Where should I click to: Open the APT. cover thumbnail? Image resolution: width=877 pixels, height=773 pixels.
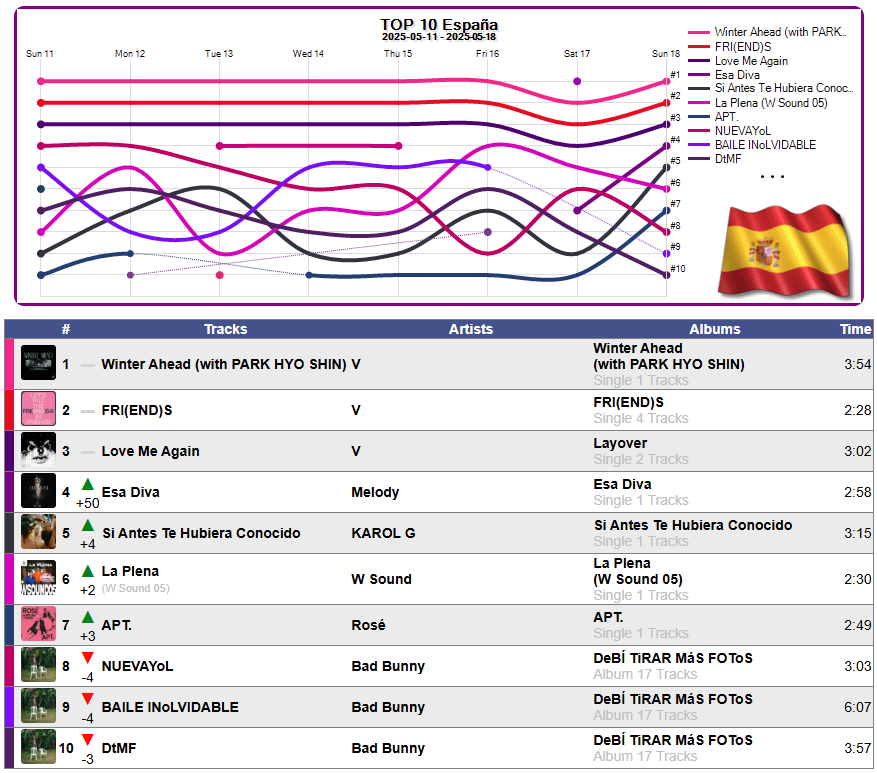(x=38, y=624)
